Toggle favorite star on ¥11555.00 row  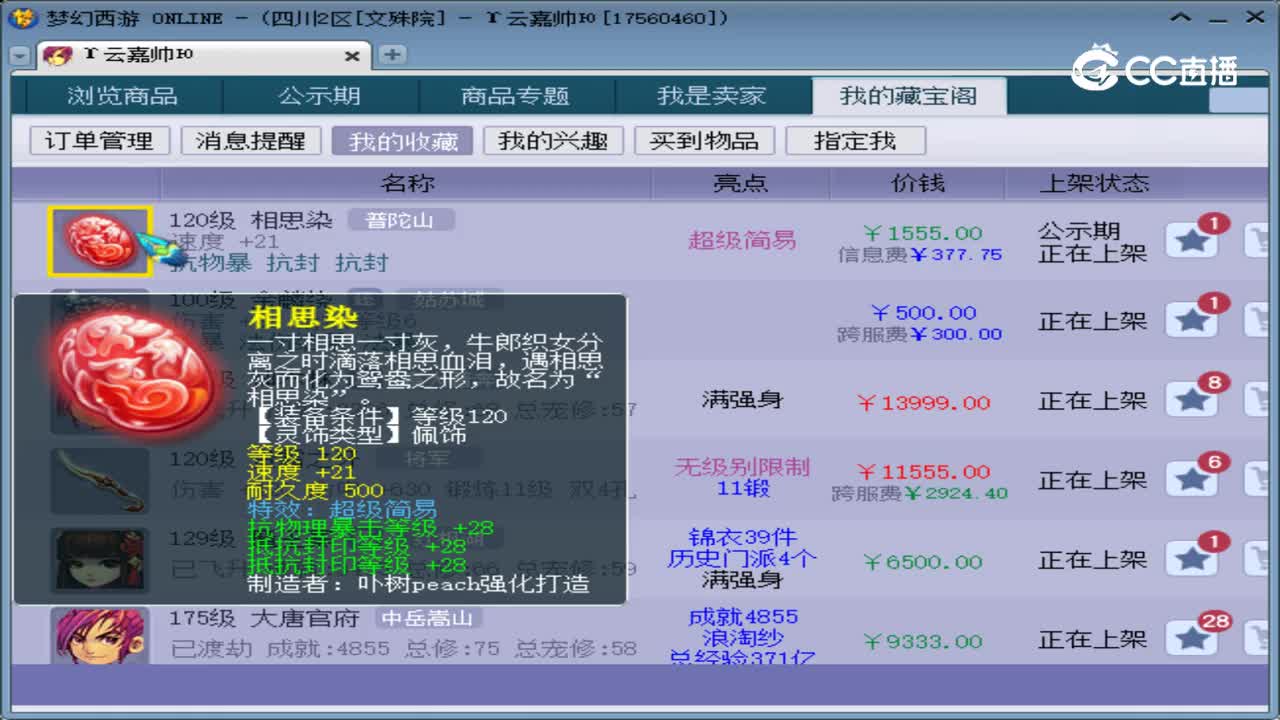pyautogui.click(x=1192, y=480)
